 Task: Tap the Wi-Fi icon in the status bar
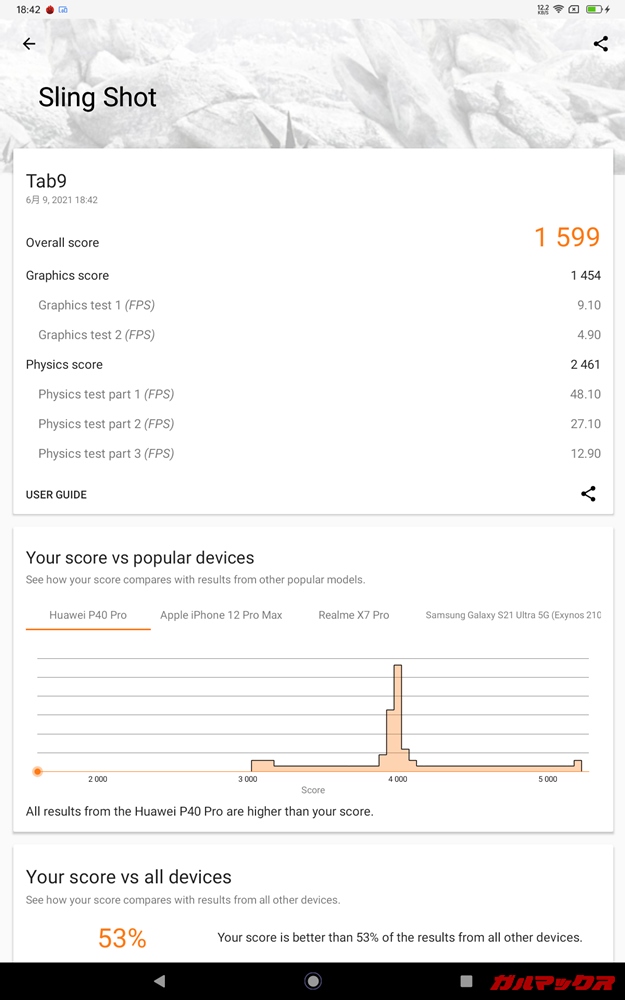click(x=557, y=9)
